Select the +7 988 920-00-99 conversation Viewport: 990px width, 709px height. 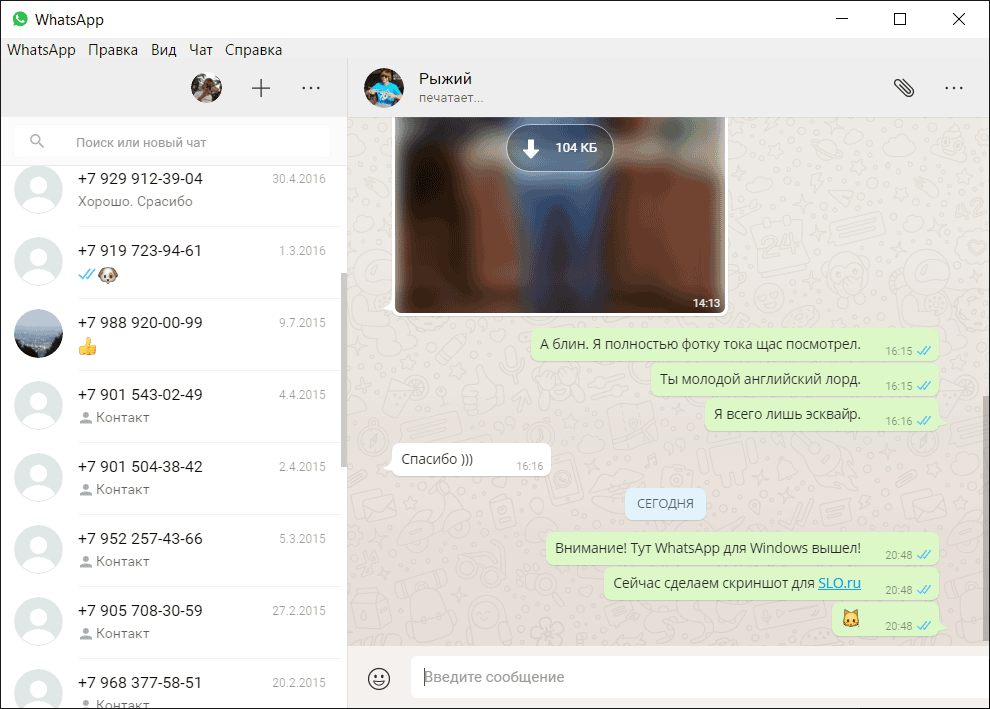pyautogui.click(x=172, y=334)
